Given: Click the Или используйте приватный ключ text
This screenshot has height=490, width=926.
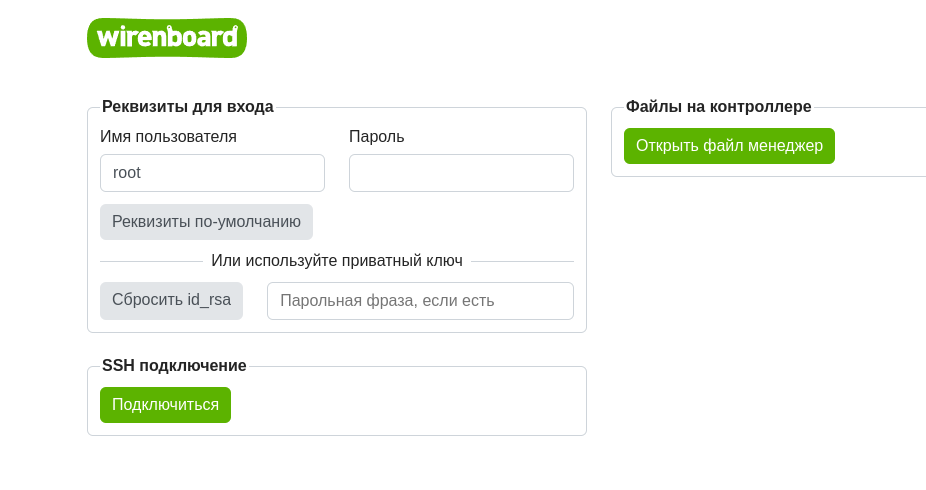Looking at the screenshot, I should [x=336, y=261].
